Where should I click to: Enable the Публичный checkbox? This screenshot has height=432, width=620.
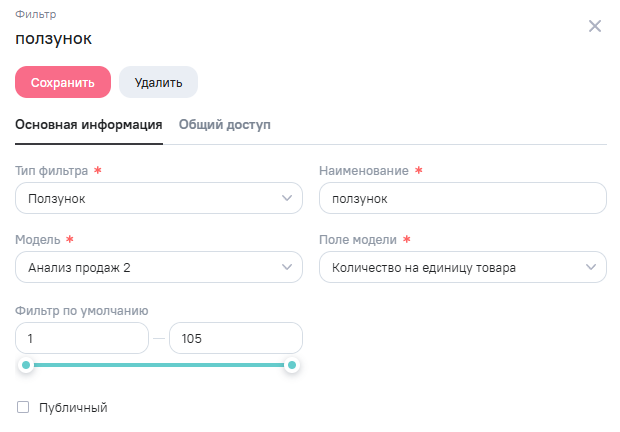tap(23, 407)
